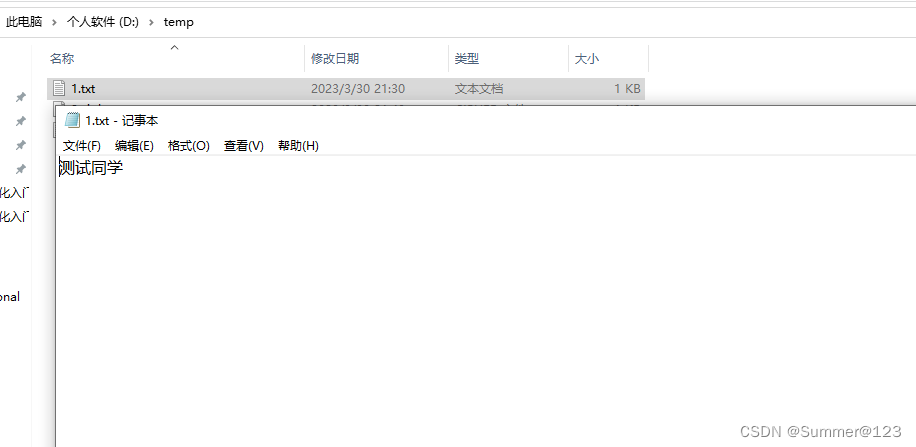Image resolution: width=916 pixels, height=447 pixels.
Task: Toggle the sort arrow above the 名称 column
Action: [174, 47]
